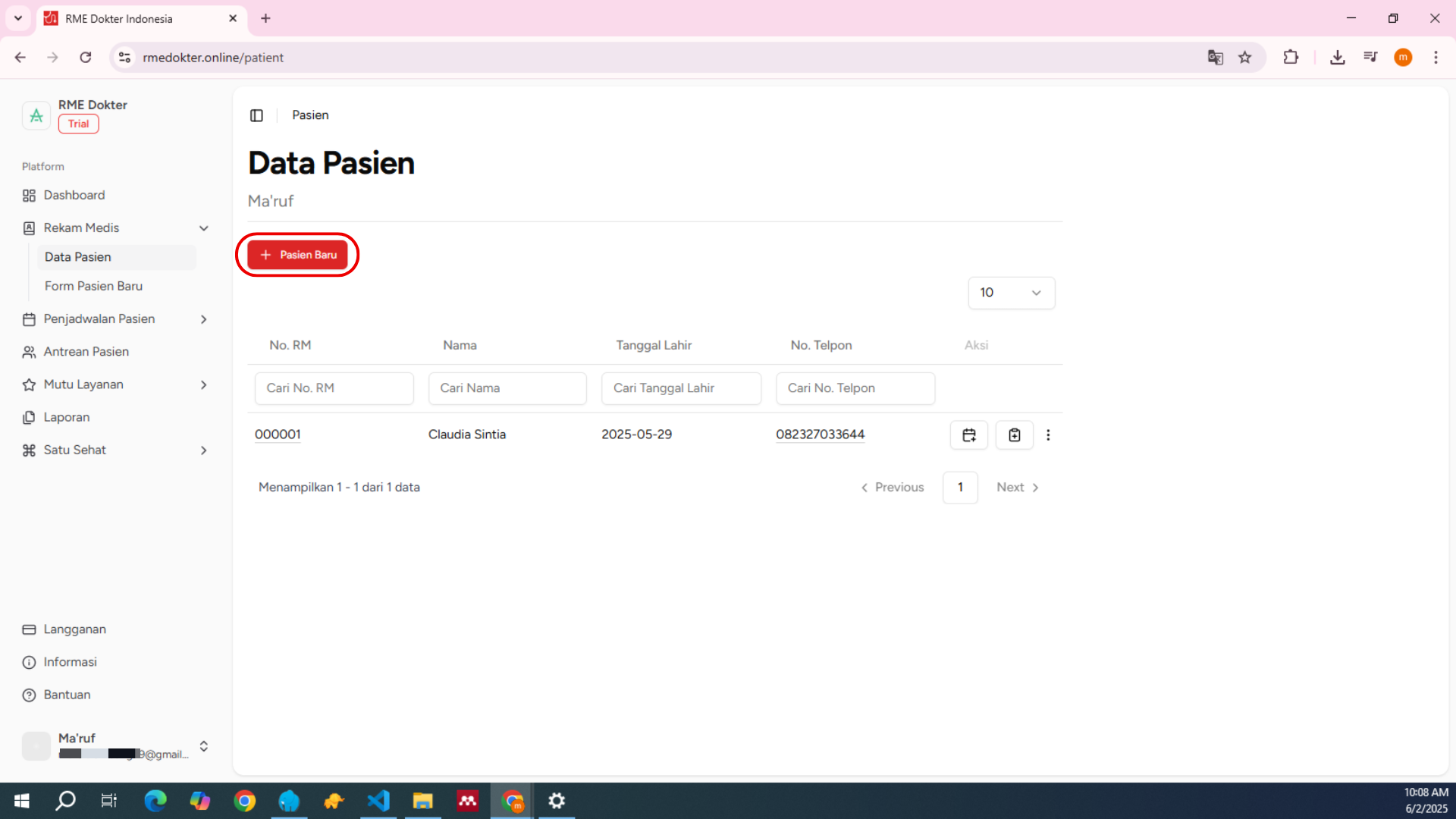Open the rows-per-page dropdown showing 10
The height and width of the screenshot is (819, 1456).
tap(1011, 293)
